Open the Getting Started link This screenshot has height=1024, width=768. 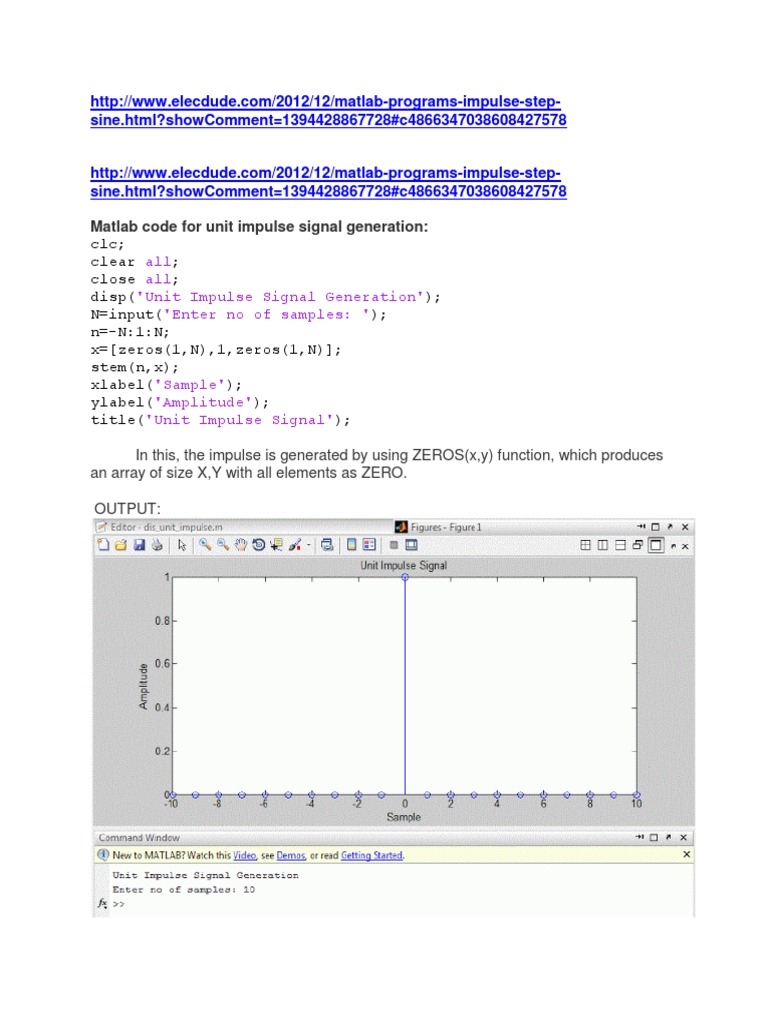(x=372, y=855)
